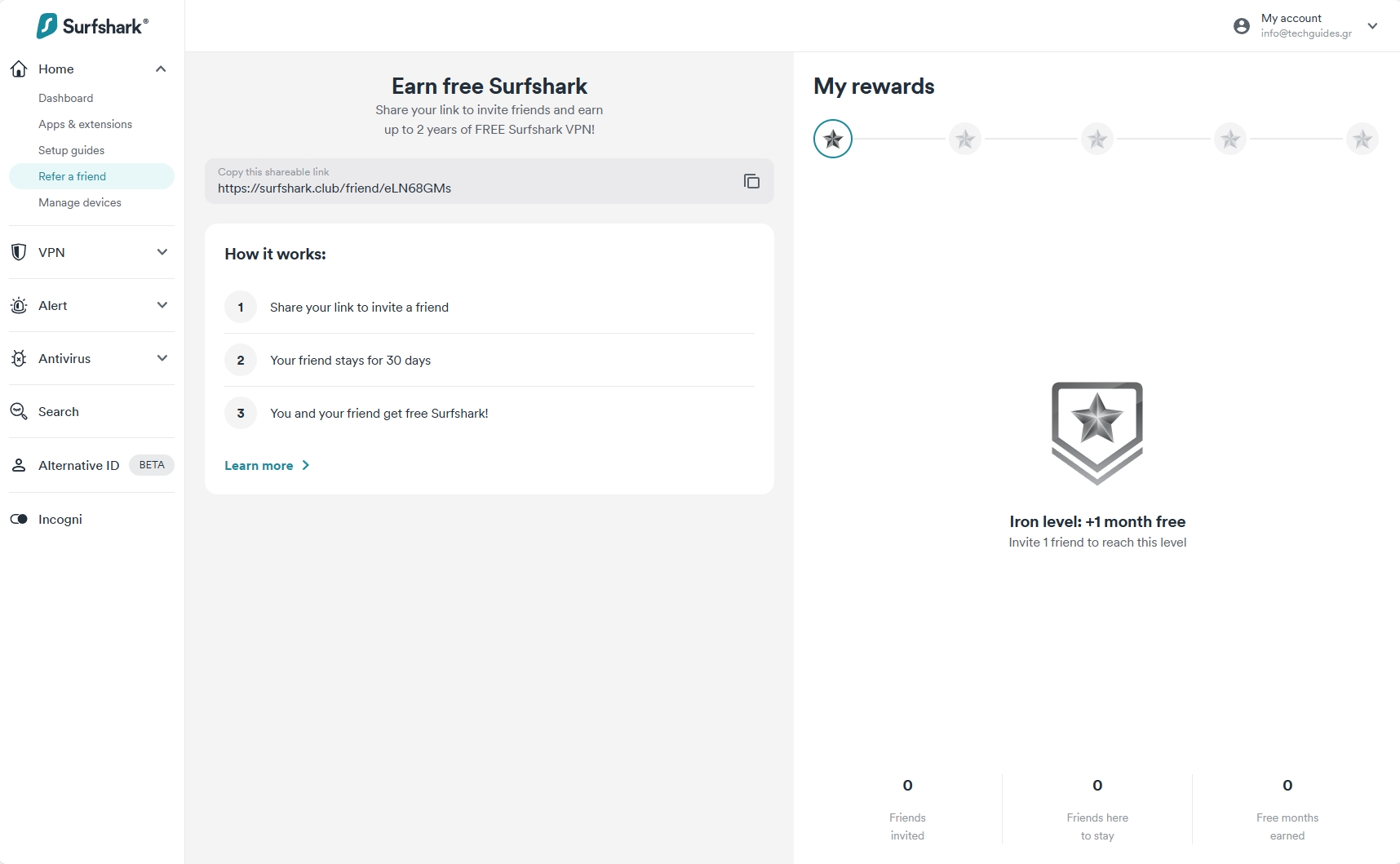
Task: Copy the referral link using the copy icon
Action: 751,181
